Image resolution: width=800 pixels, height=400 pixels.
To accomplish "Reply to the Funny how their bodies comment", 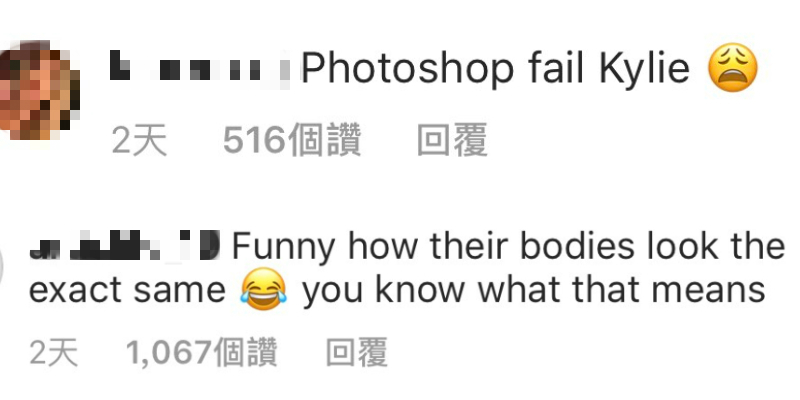I will [357, 352].
